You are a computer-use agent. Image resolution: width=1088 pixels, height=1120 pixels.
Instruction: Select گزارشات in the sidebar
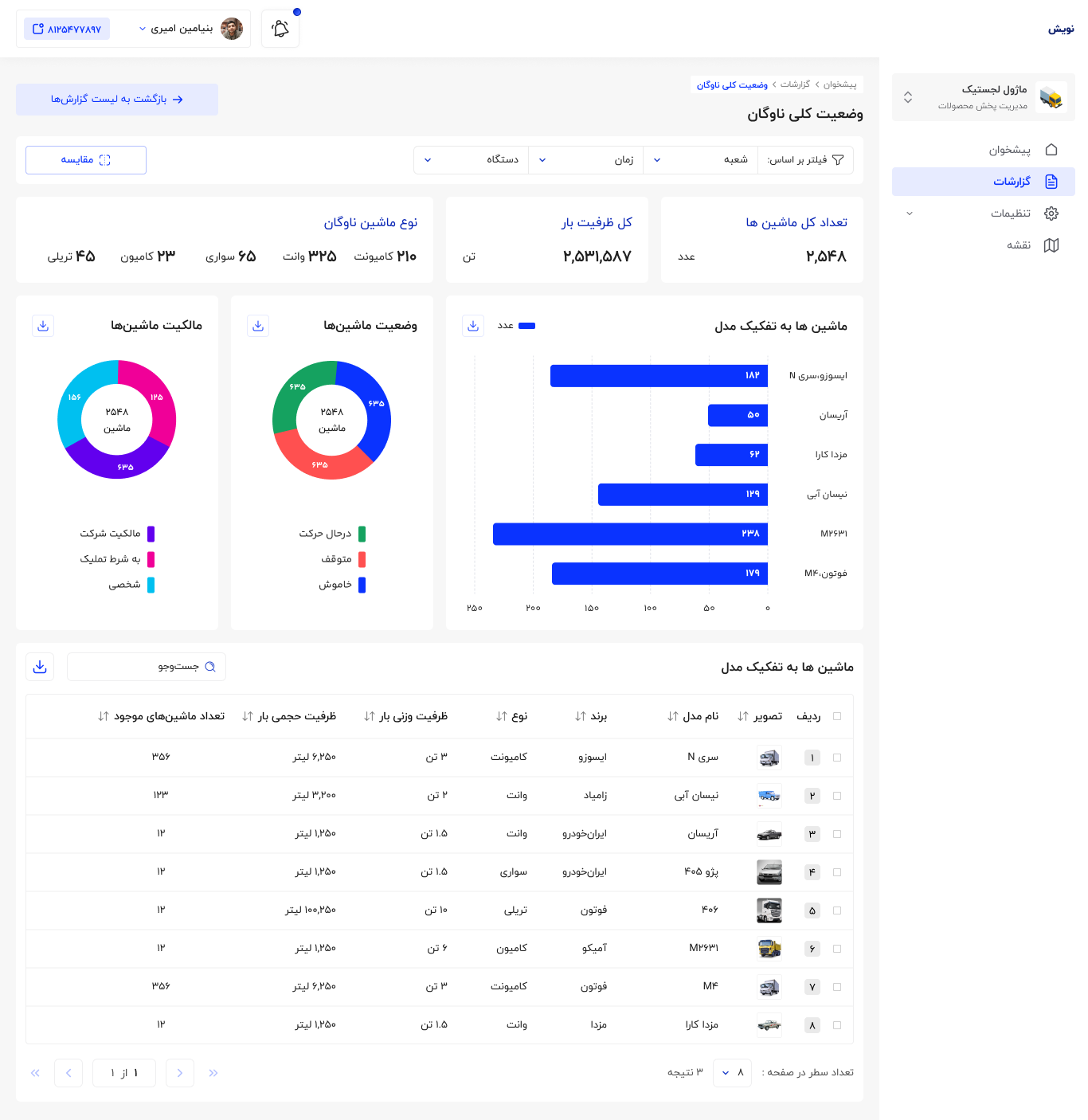click(984, 182)
